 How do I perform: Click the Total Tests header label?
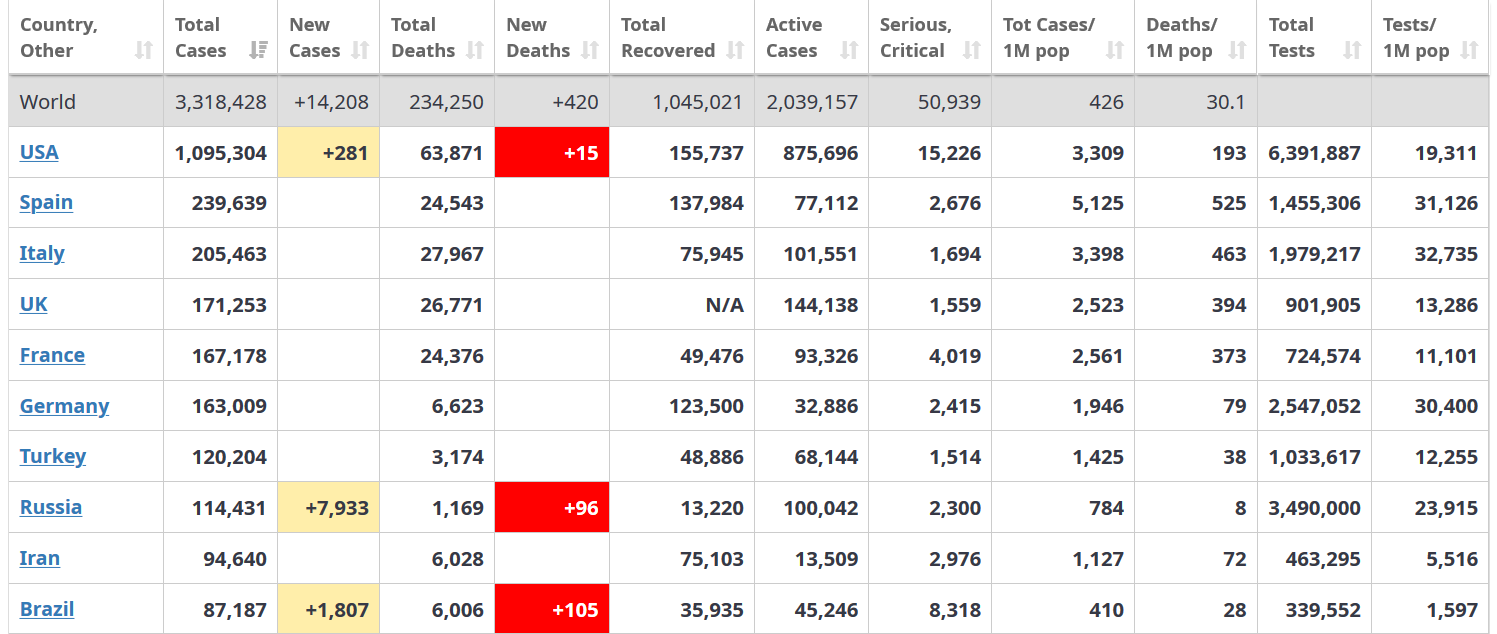coord(1292,38)
